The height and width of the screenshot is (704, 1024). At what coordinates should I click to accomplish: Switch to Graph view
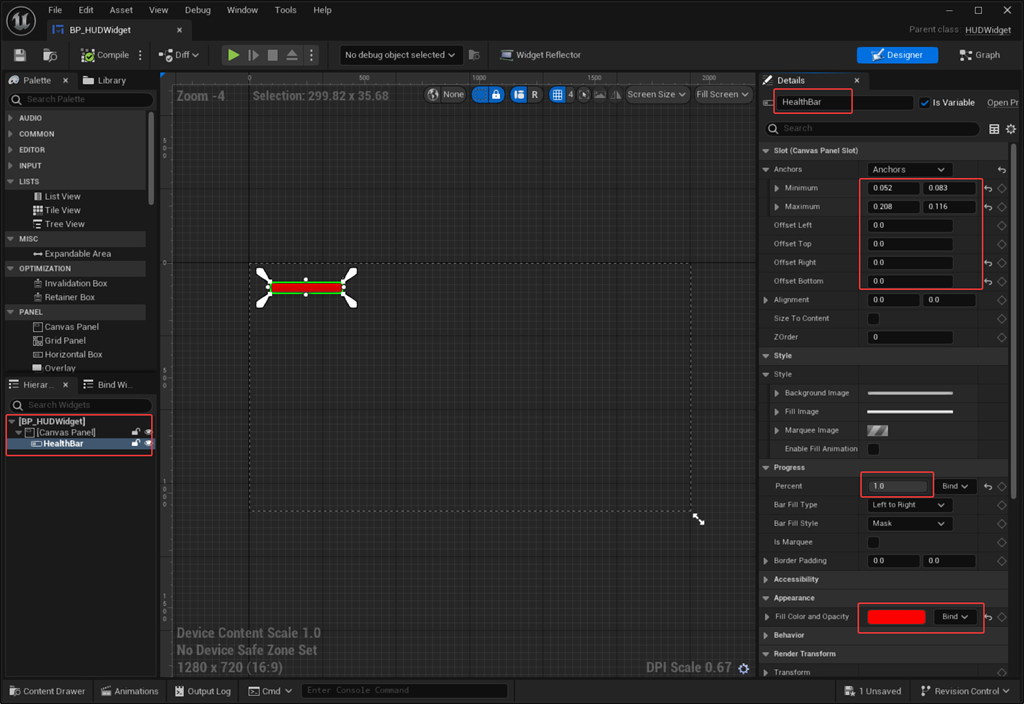tap(979, 55)
